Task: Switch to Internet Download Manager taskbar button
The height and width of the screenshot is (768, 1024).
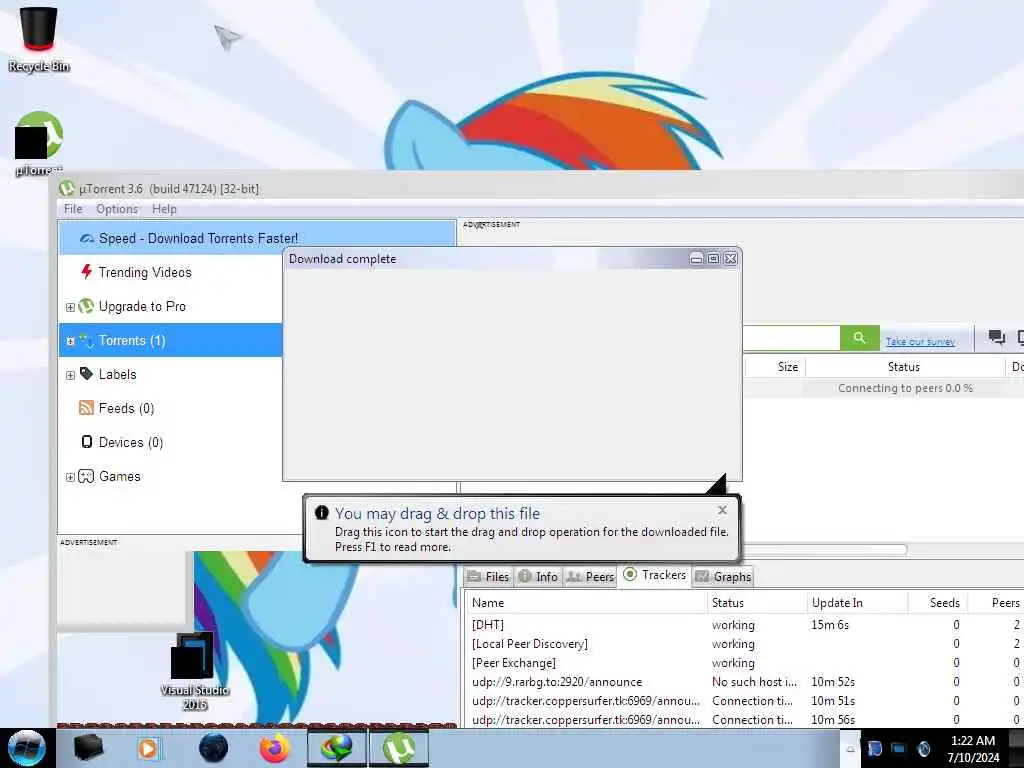Action: pyautogui.click(x=337, y=748)
